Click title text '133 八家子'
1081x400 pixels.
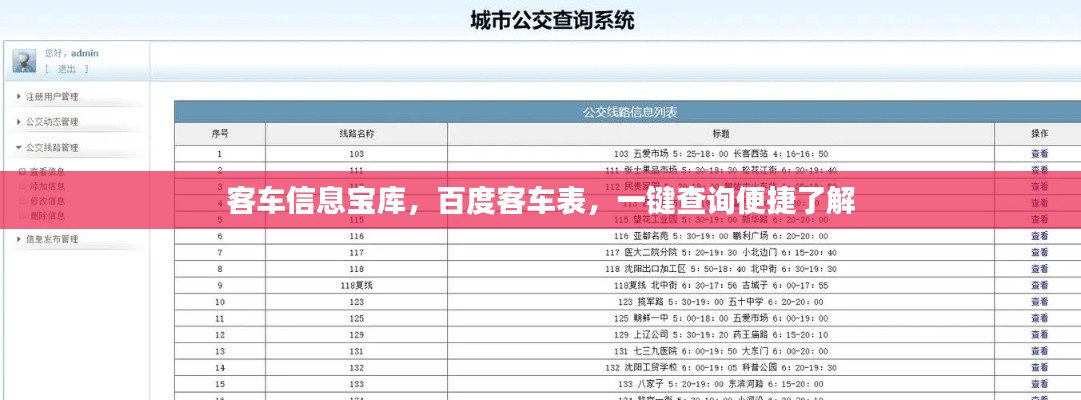tap(639, 384)
